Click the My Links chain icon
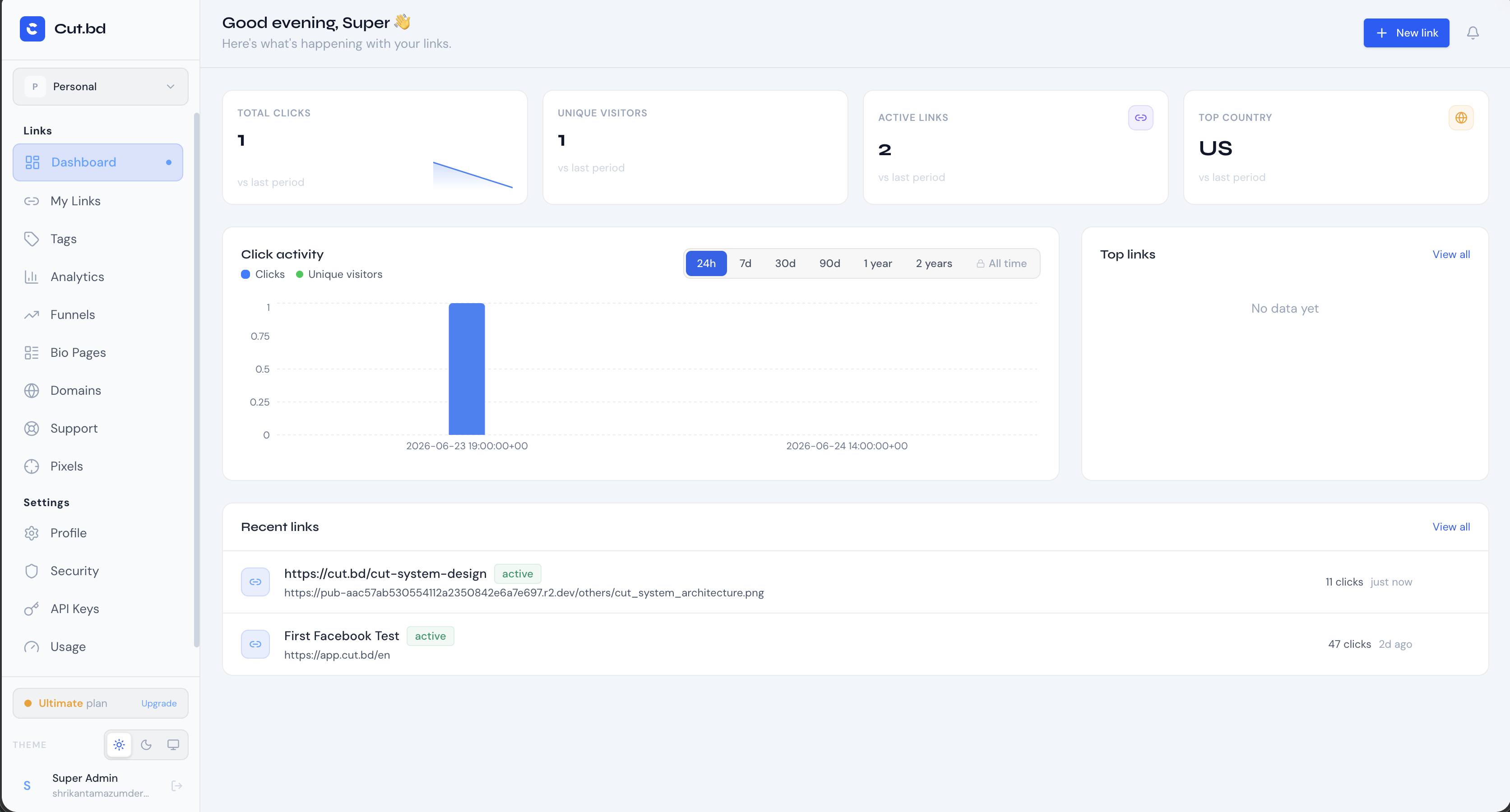Viewport: 1510px width, 812px height. coord(32,201)
